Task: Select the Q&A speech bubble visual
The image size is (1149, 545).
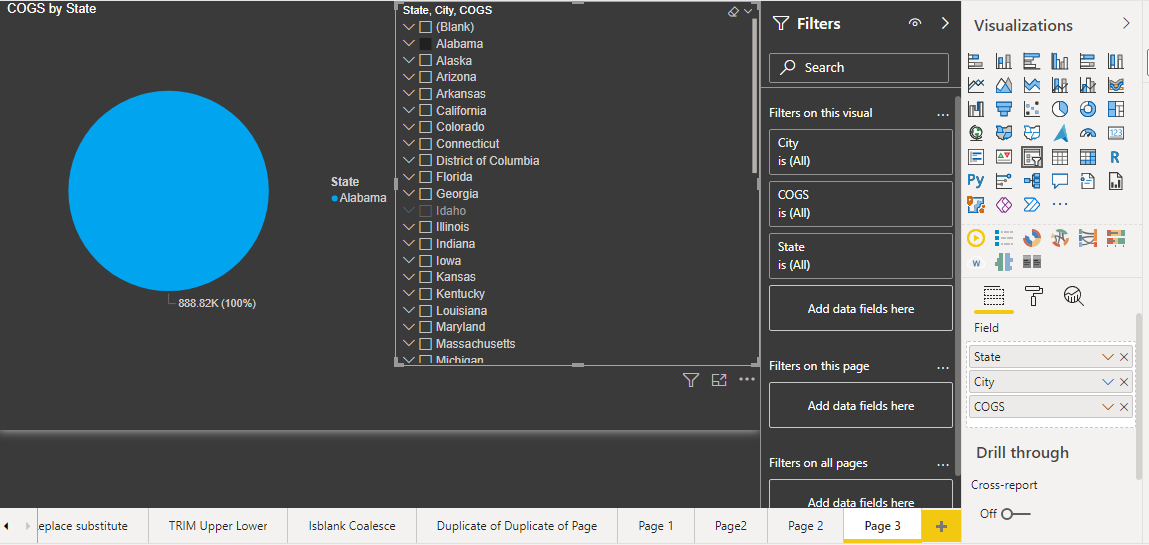Action: point(1060,180)
